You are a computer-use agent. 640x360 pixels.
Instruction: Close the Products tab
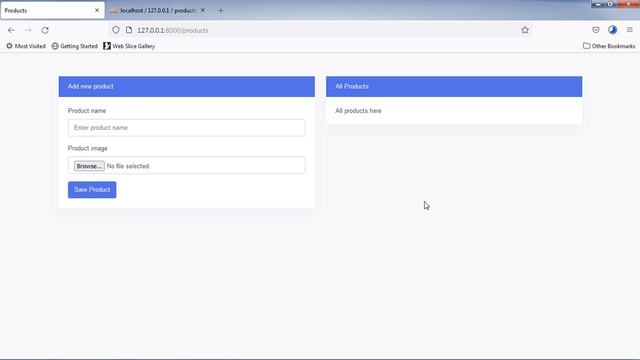tap(97, 10)
